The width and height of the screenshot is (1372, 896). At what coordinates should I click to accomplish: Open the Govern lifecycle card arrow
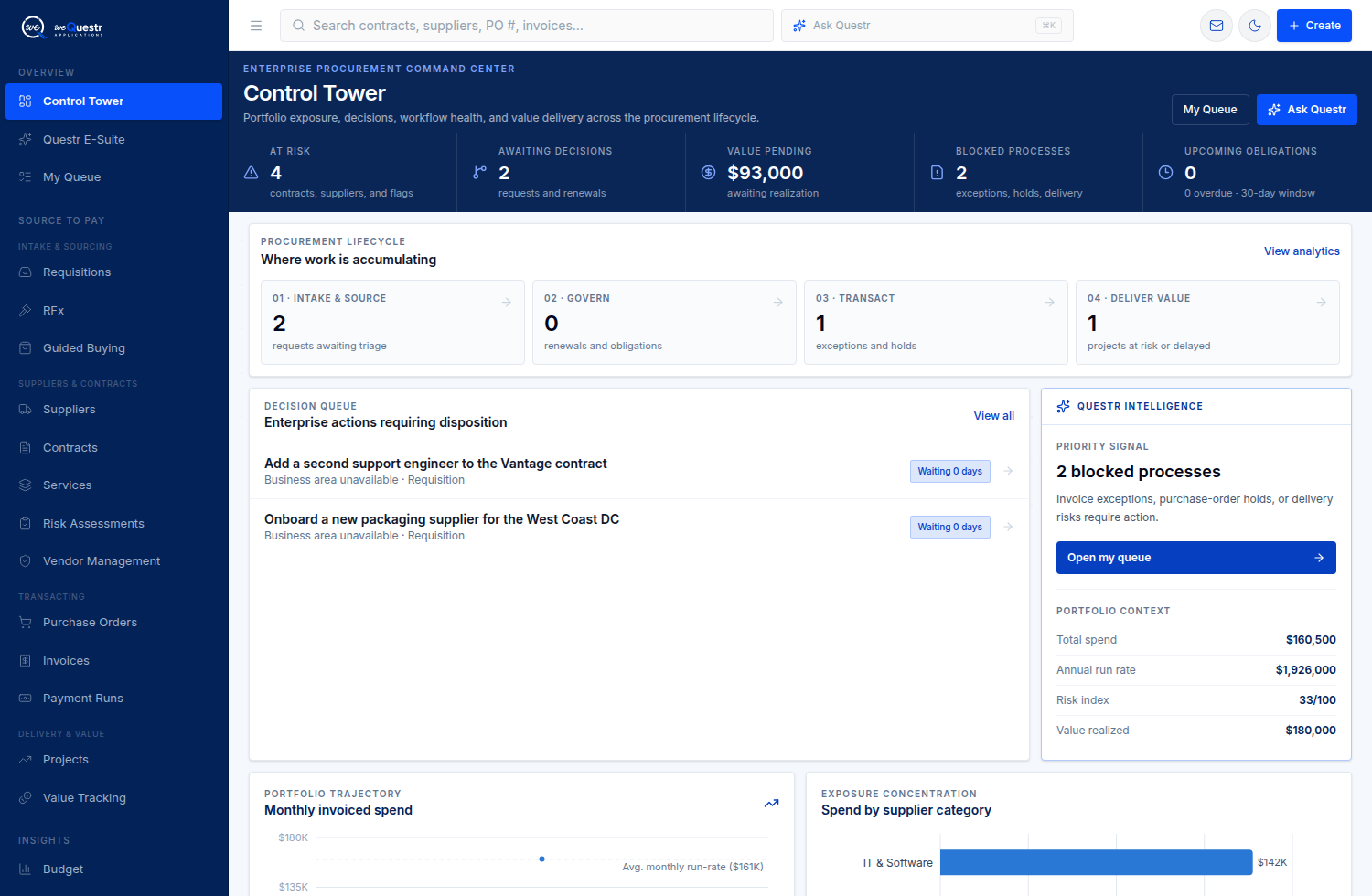point(778,303)
